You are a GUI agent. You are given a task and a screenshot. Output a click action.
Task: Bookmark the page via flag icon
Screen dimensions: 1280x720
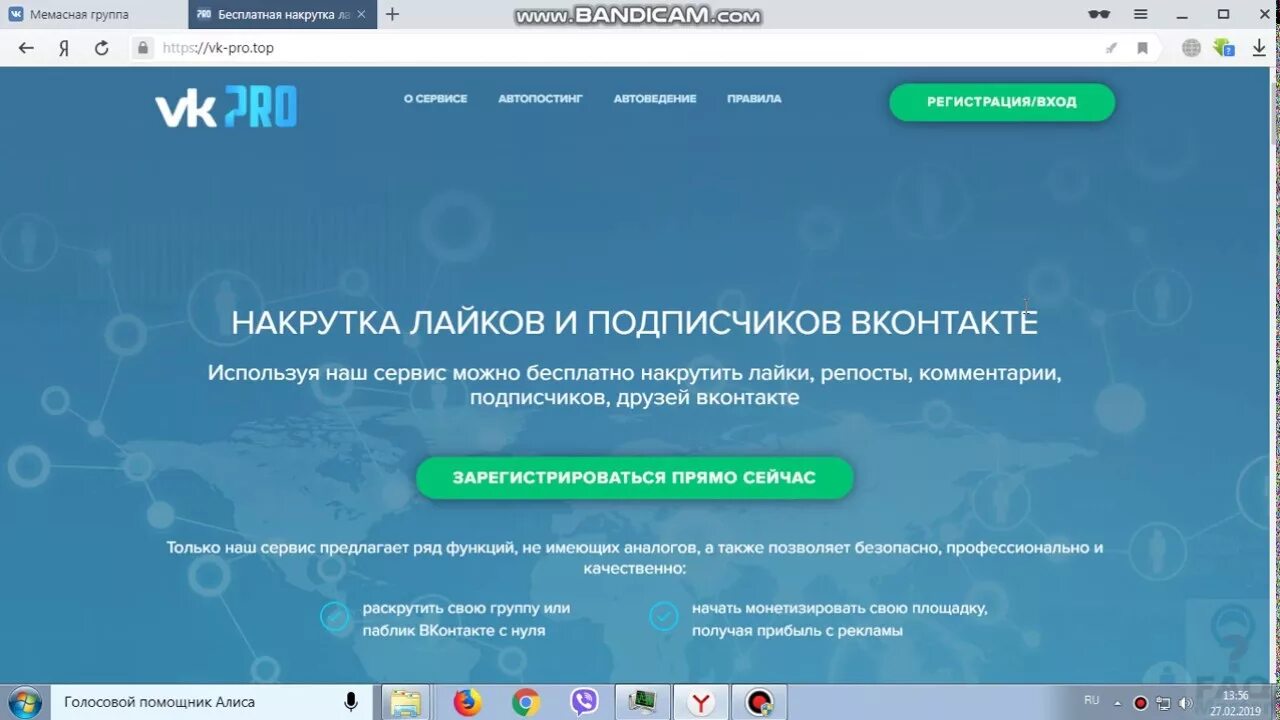point(1142,47)
